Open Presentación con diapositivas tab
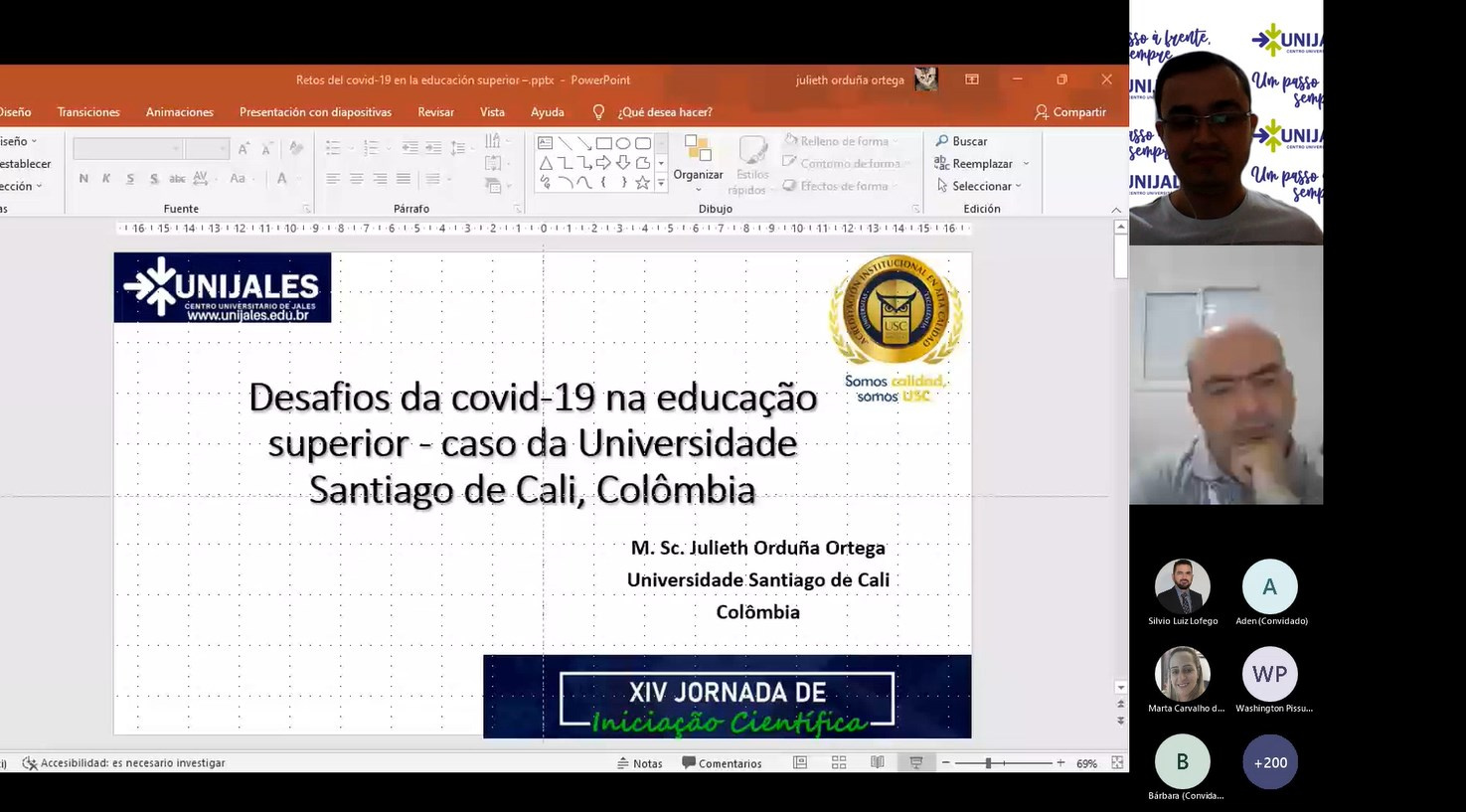This screenshot has height=812, width=1466. [x=315, y=112]
